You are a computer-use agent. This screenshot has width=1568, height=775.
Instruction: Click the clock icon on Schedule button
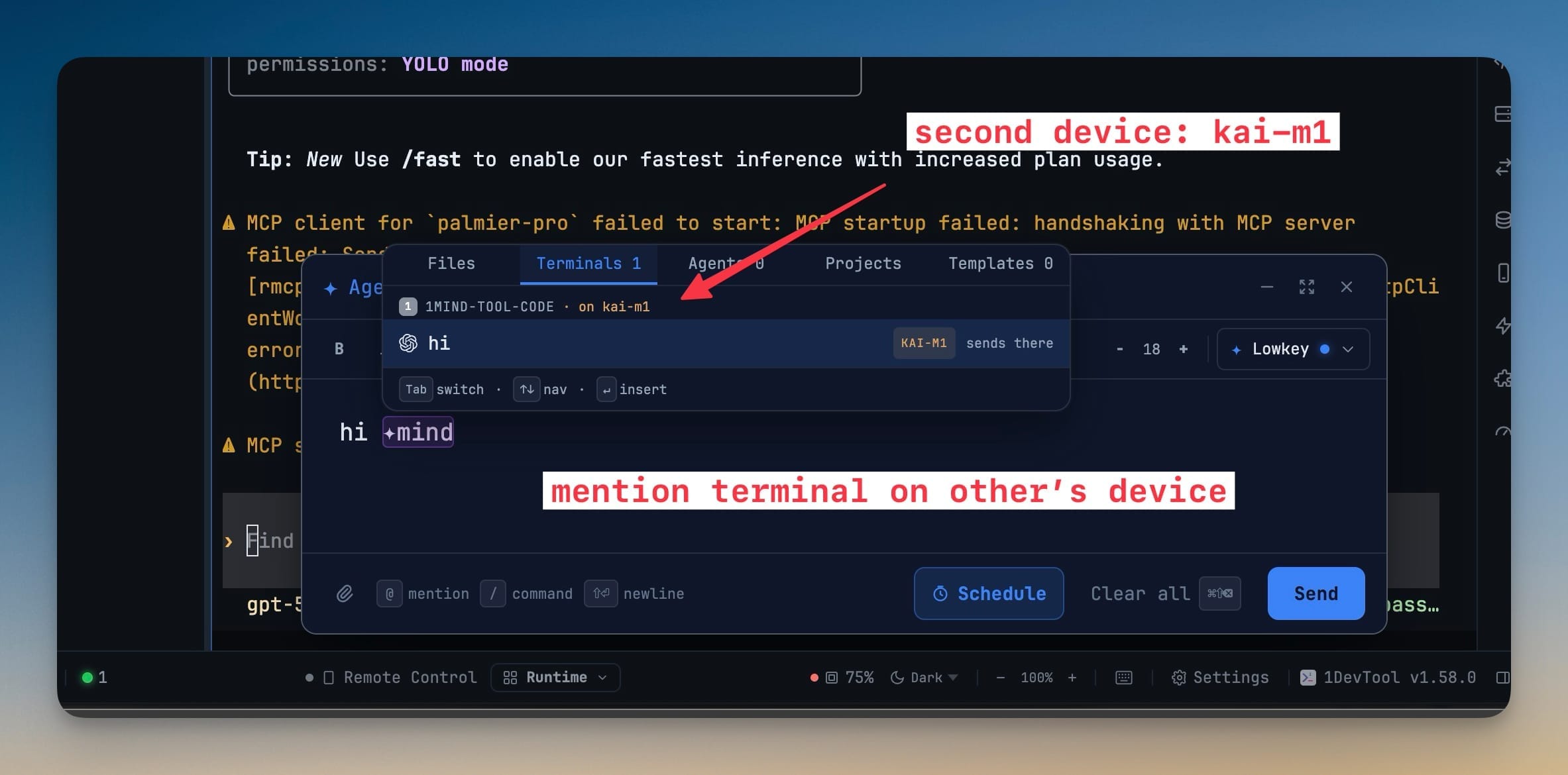(x=940, y=594)
